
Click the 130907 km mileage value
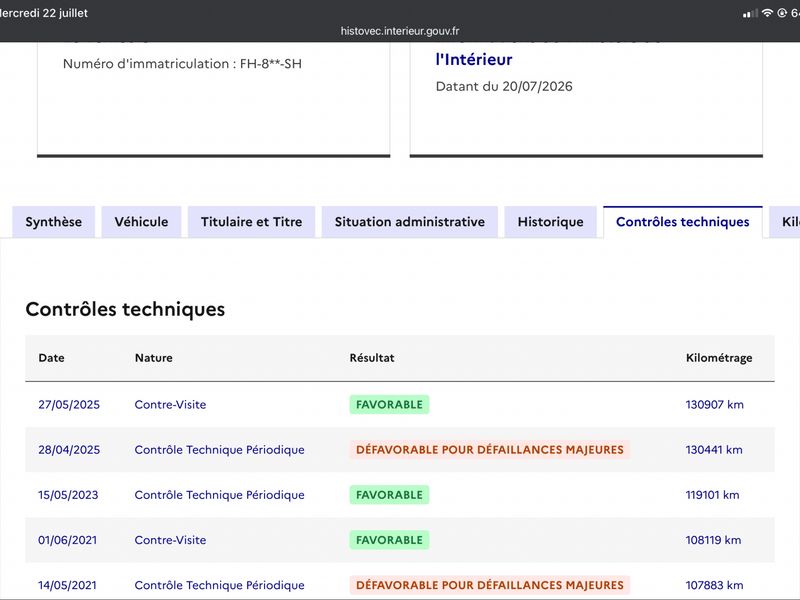click(x=715, y=405)
